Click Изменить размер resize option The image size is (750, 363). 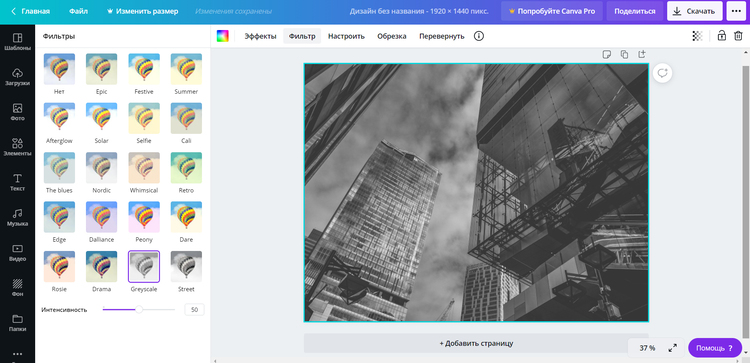143,11
